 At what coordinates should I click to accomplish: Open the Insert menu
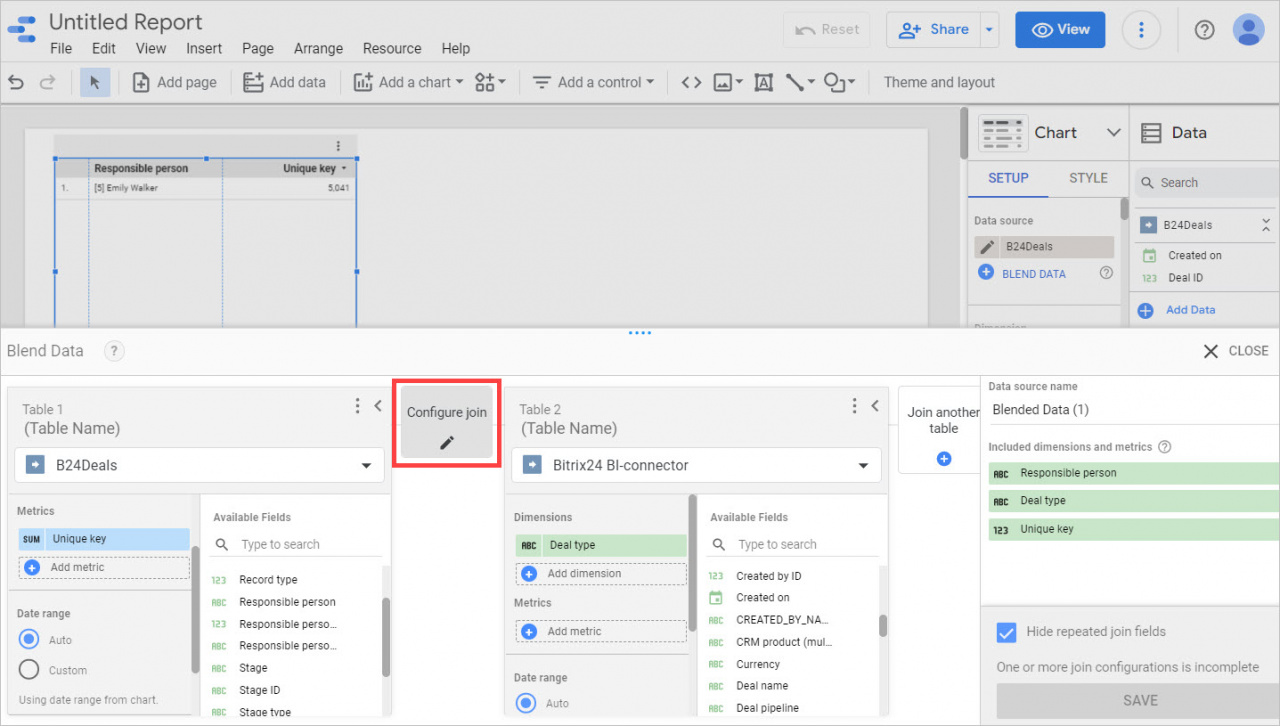pos(204,48)
